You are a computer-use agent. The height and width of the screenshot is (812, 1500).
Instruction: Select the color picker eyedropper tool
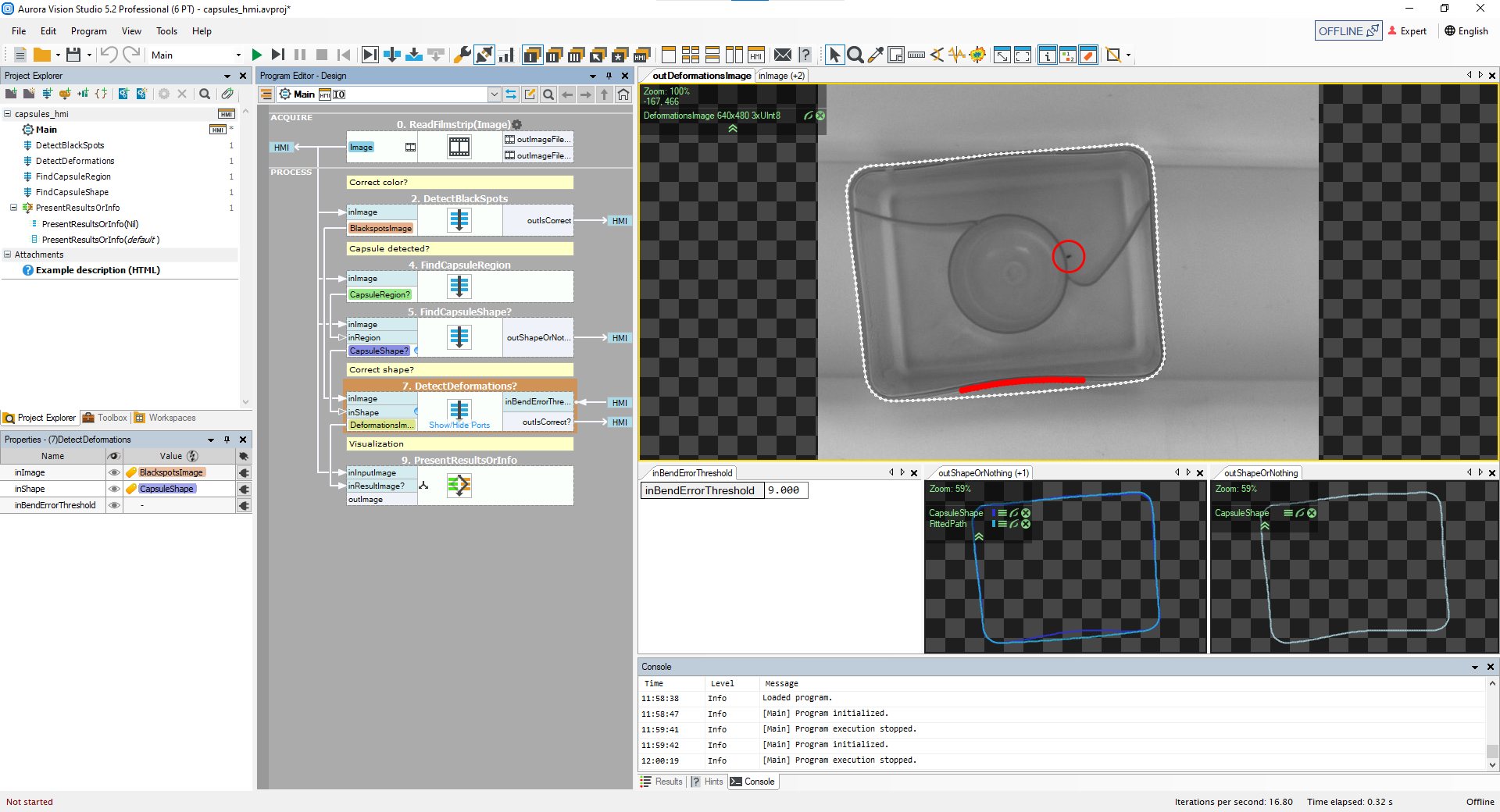pos(876,55)
